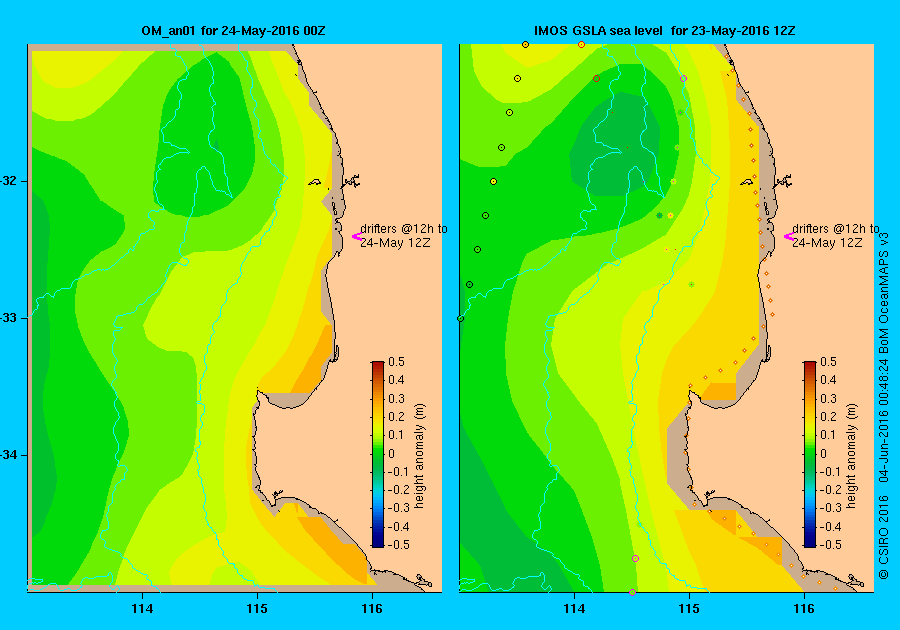Click longitude label 116 under IMOS GSLA map
900x630 pixels.
coord(804,609)
